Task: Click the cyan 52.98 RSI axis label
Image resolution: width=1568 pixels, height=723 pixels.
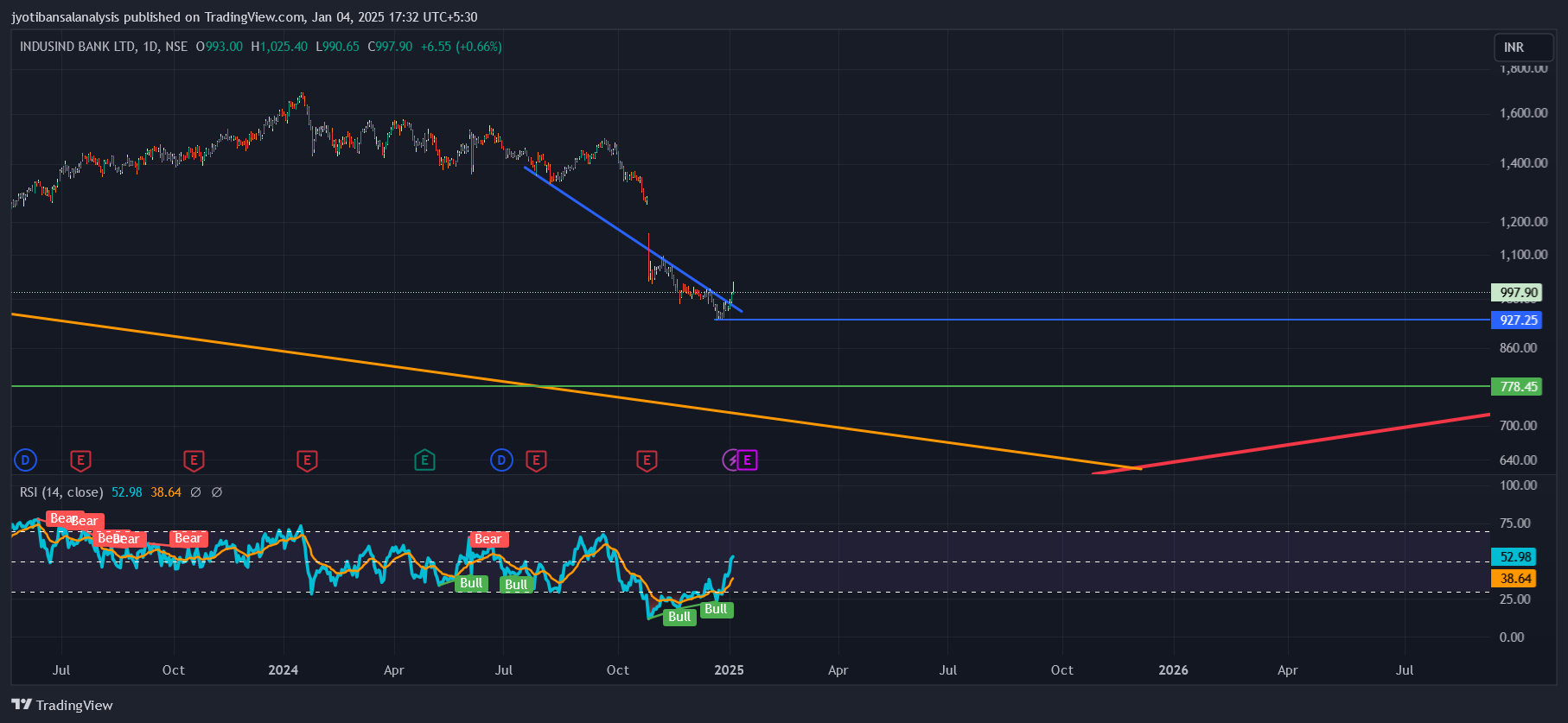Action: coord(1514,557)
